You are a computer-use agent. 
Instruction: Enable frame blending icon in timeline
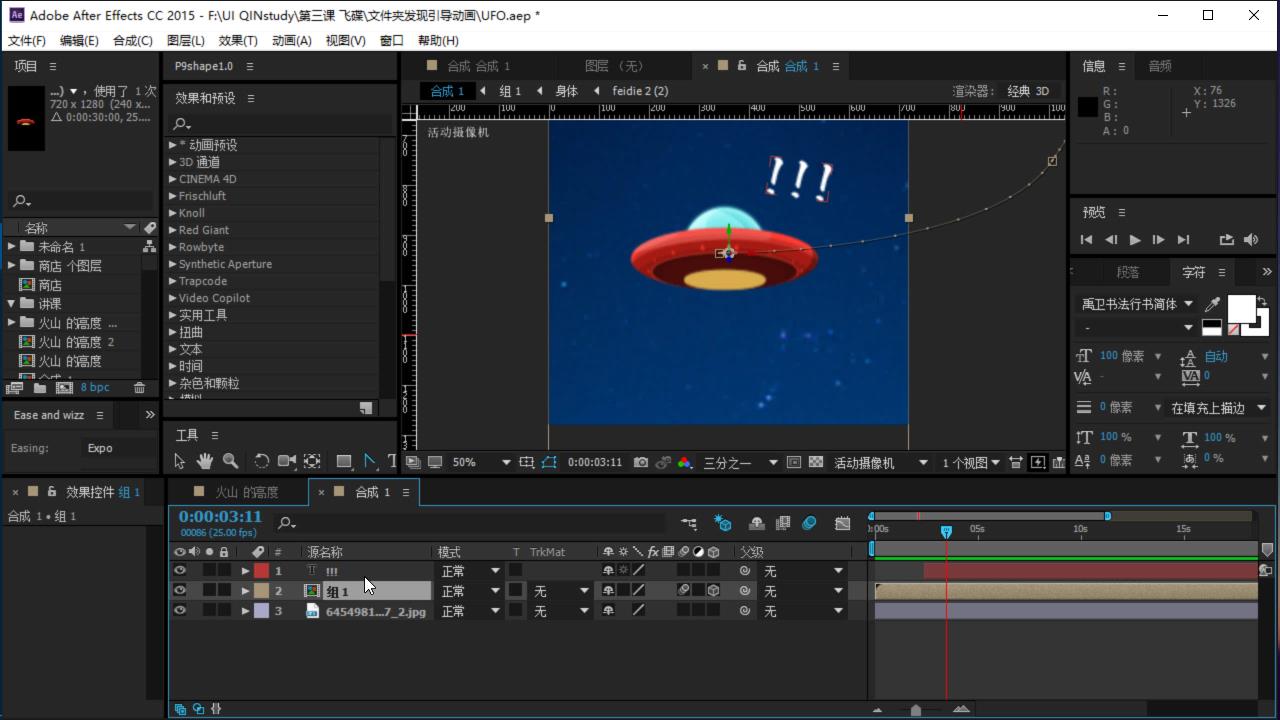(x=783, y=523)
